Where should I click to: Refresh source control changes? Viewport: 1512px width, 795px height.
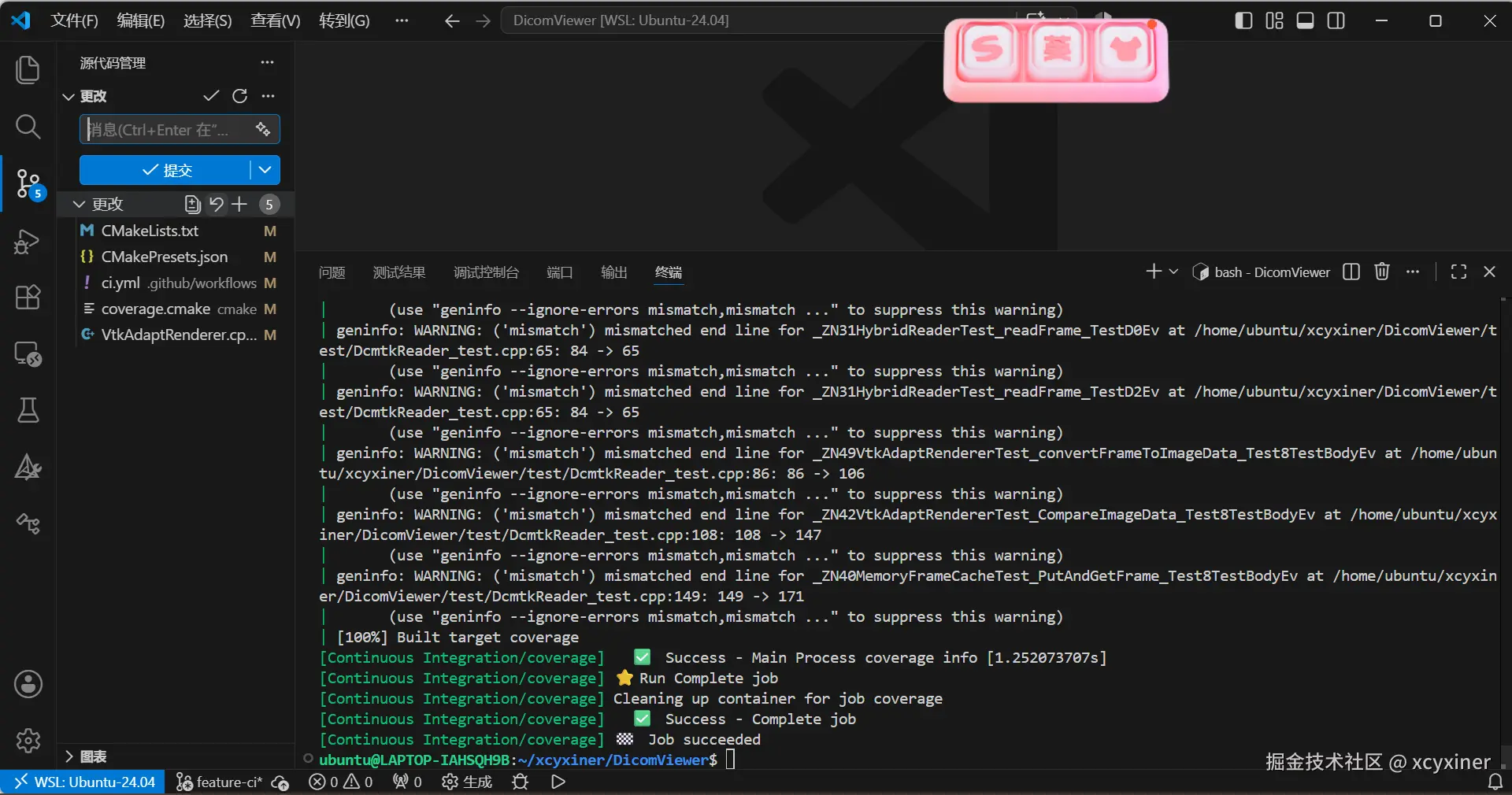click(x=239, y=96)
